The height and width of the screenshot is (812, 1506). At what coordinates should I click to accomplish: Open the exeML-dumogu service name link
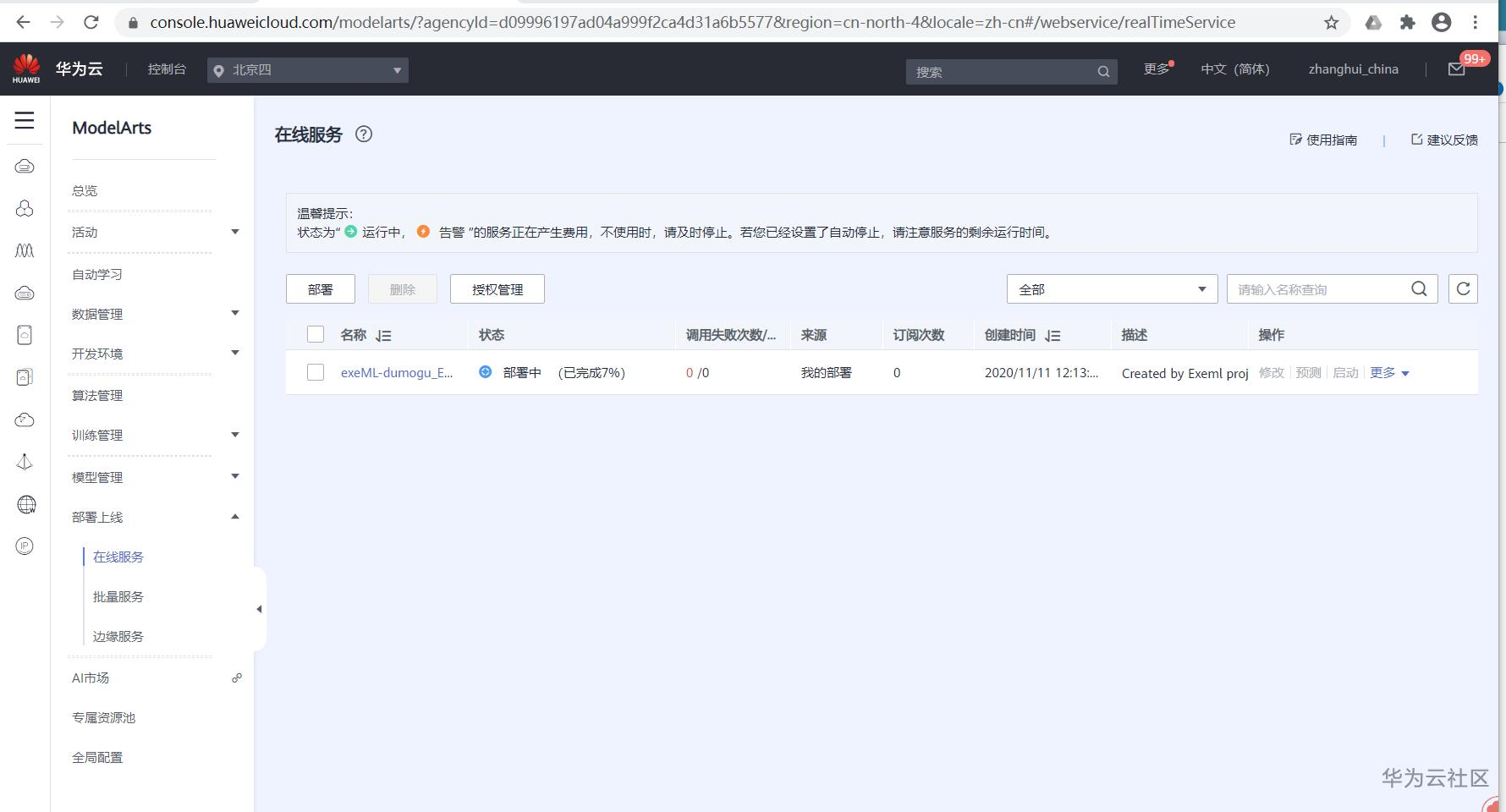pos(397,372)
